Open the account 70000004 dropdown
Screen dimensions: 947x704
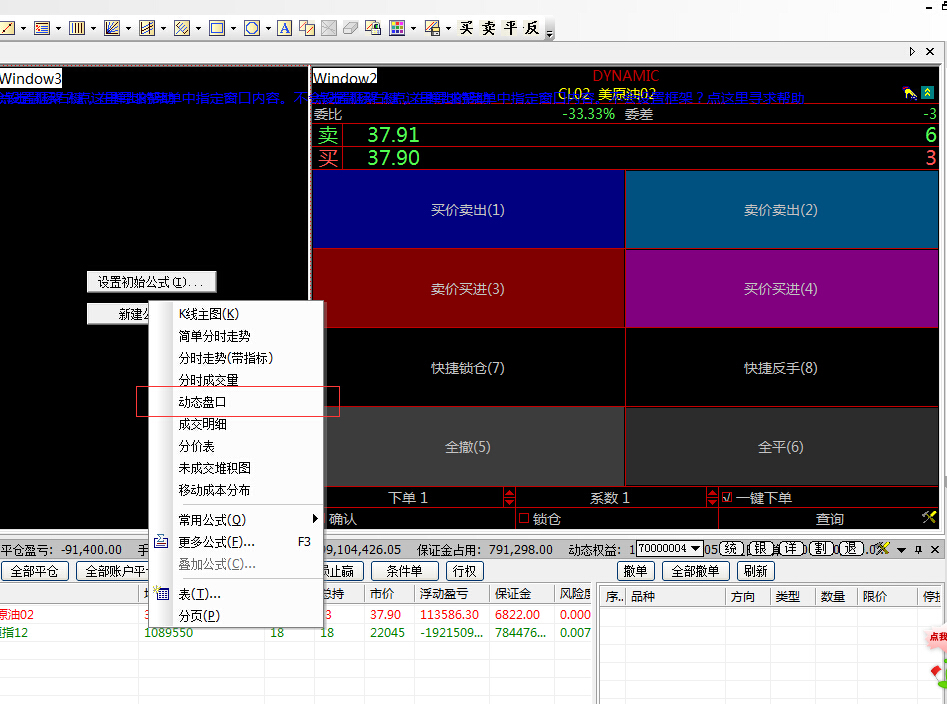(x=697, y=549)
